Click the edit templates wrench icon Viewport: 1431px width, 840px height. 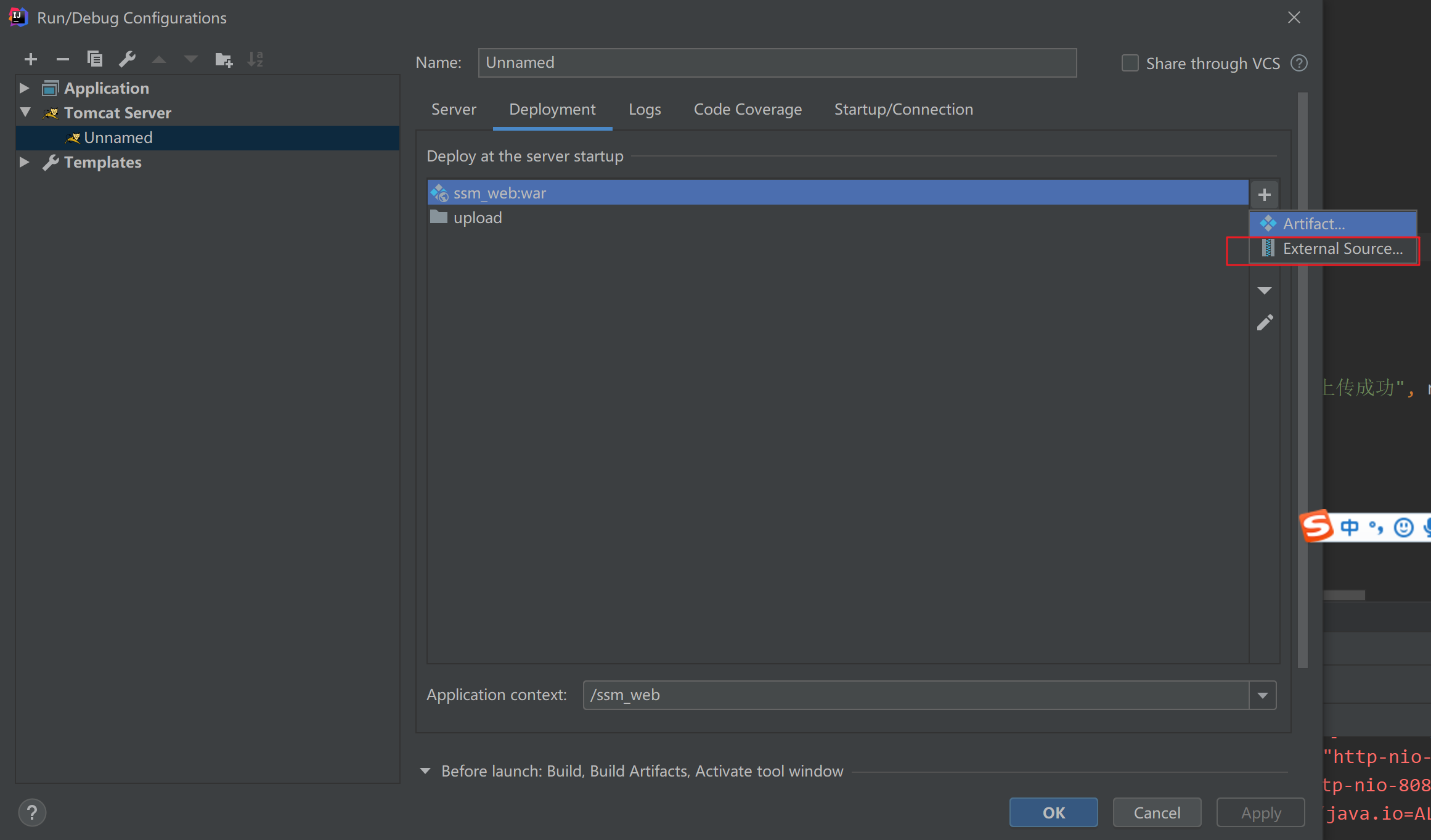coord(127,59)
